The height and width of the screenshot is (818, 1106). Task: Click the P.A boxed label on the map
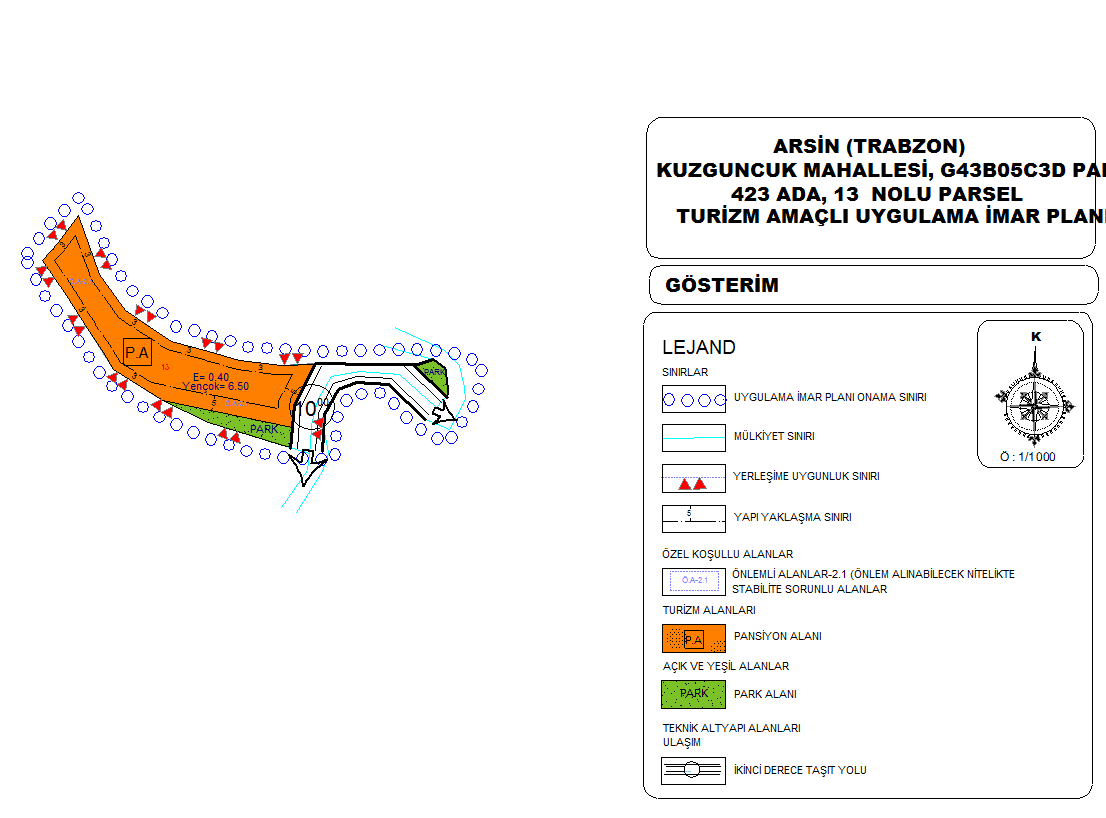[137, 352]
